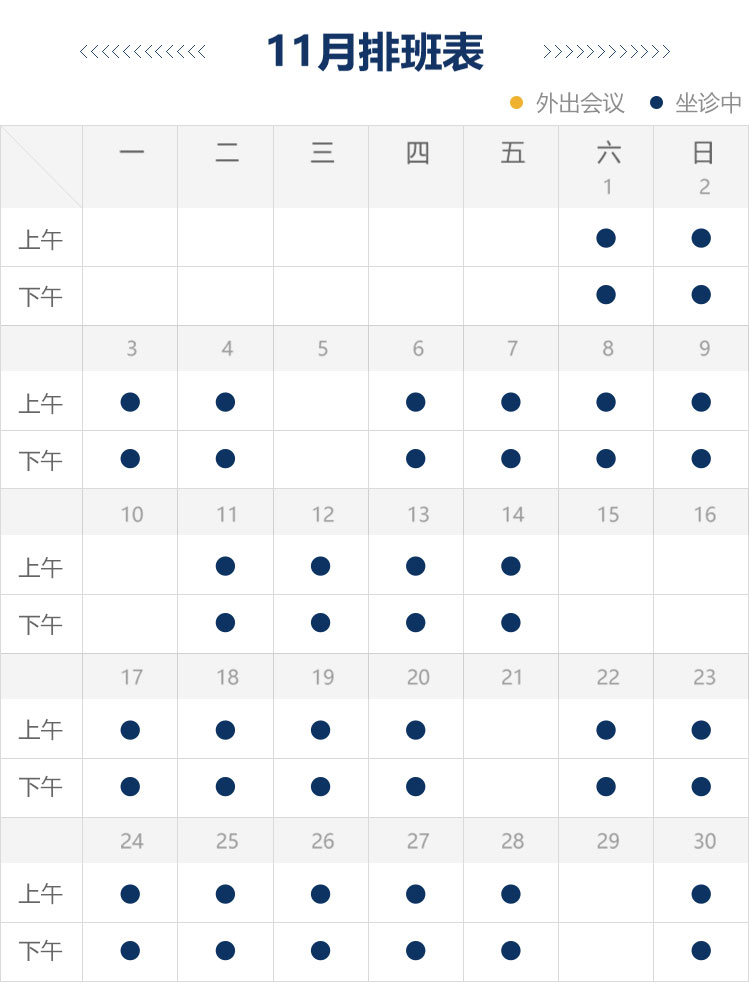Image resolution: width=749 pixels, height=1000 pixels.
Task: Click the Friday 14th afternoon dot
Action: coord(511,623)
